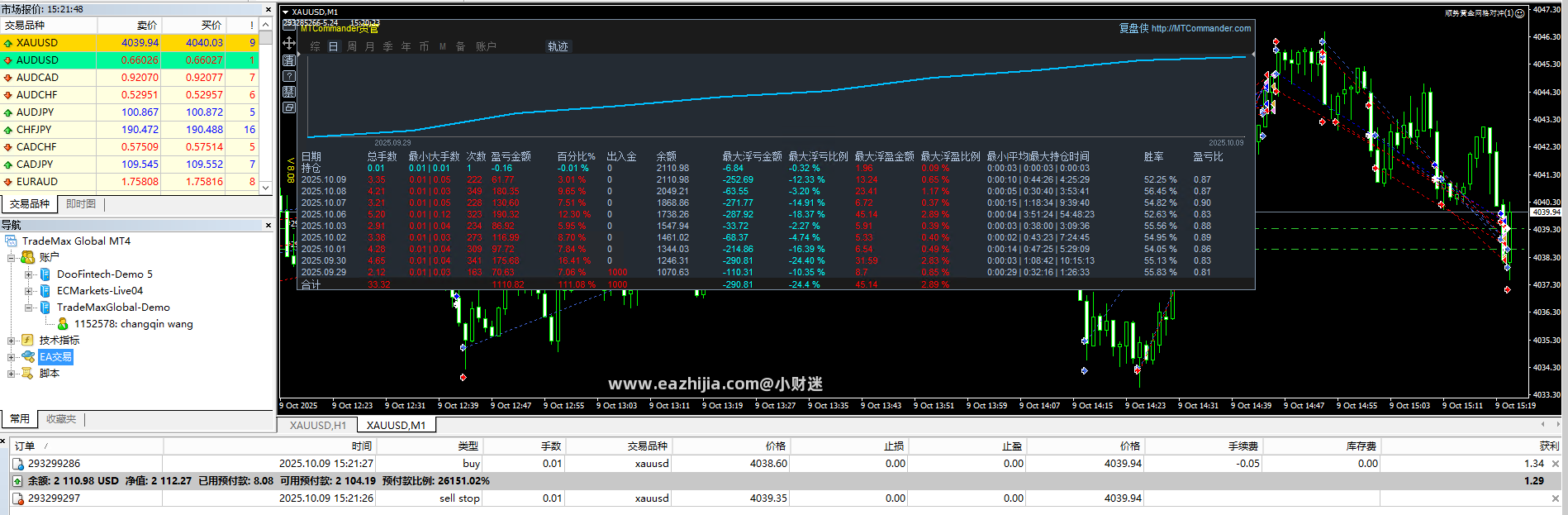This screenshot has width=1568, height=515.
Task: Click the 技术指标 indicators icon
Action: [x=28, y=340]
